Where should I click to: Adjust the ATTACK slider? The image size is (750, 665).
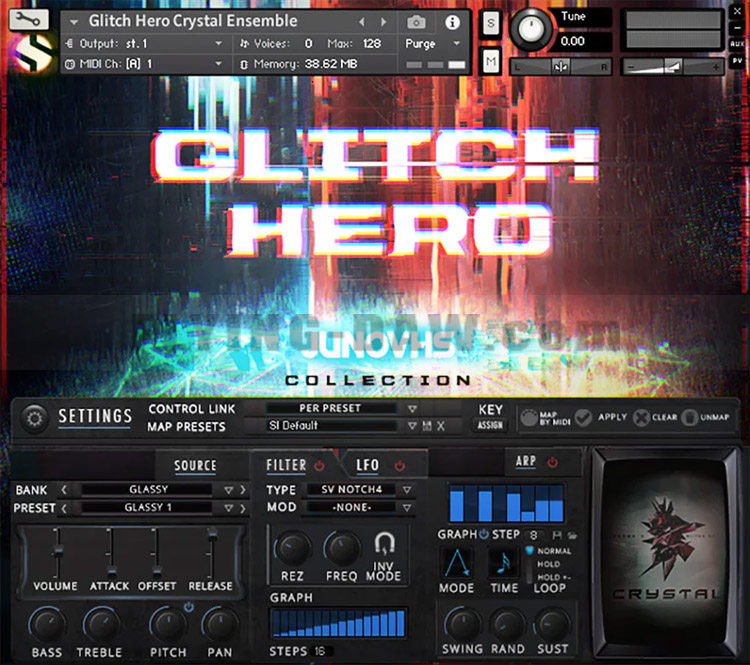pos(111,570)
